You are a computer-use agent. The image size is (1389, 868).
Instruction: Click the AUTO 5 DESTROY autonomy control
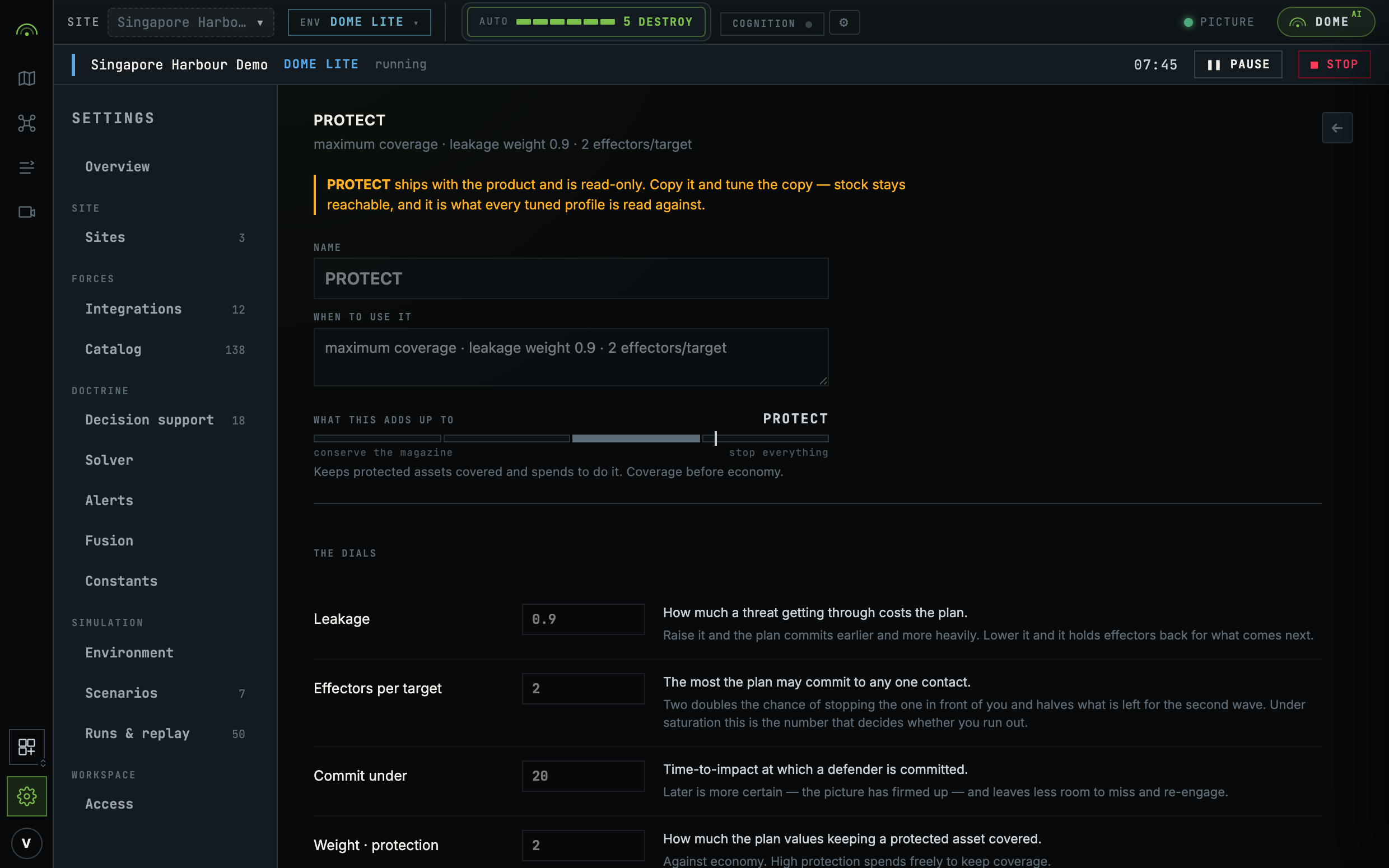[x=586, y=22]
